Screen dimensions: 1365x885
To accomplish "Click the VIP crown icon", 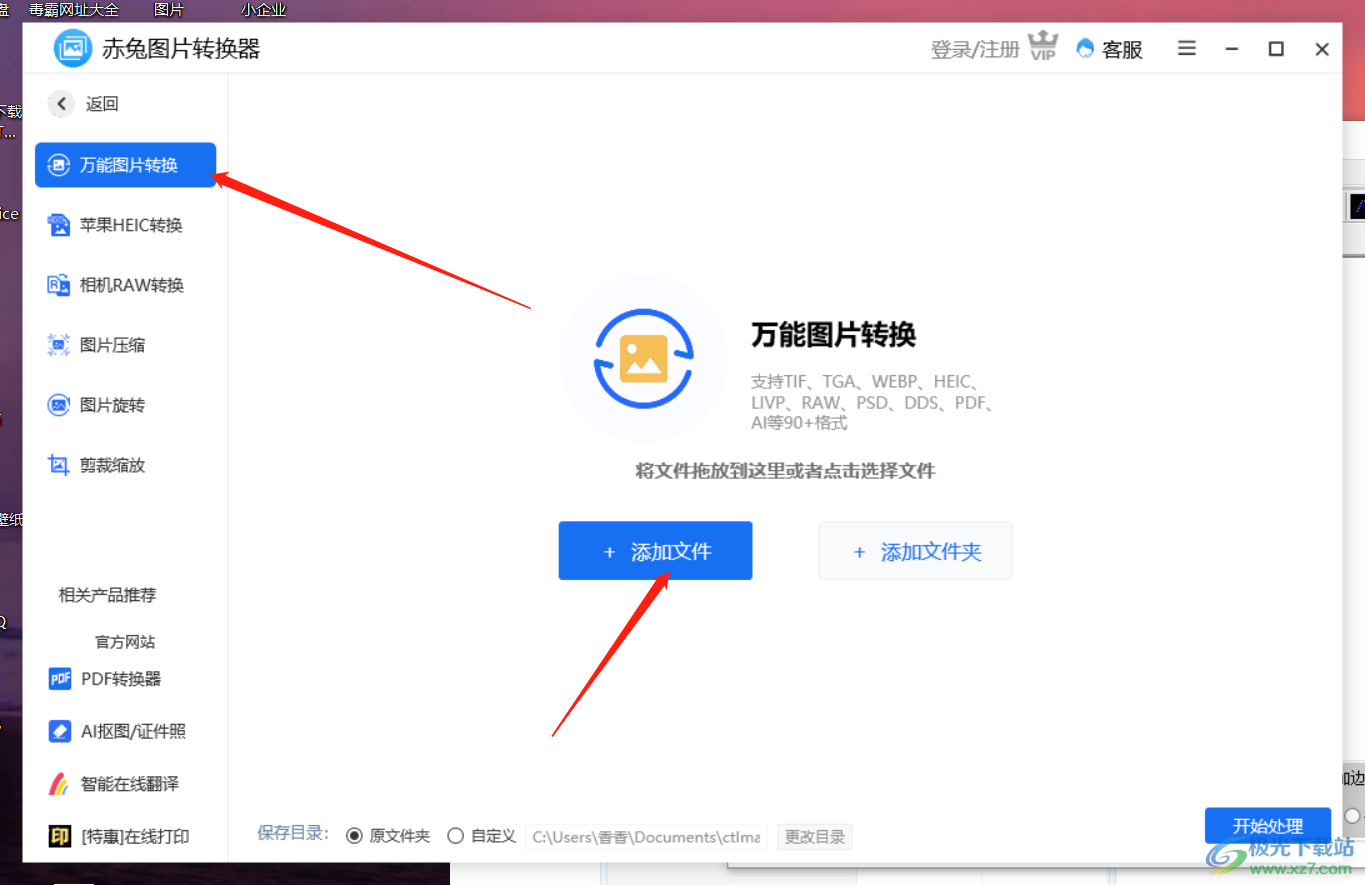I will (x=1043, y=46).
